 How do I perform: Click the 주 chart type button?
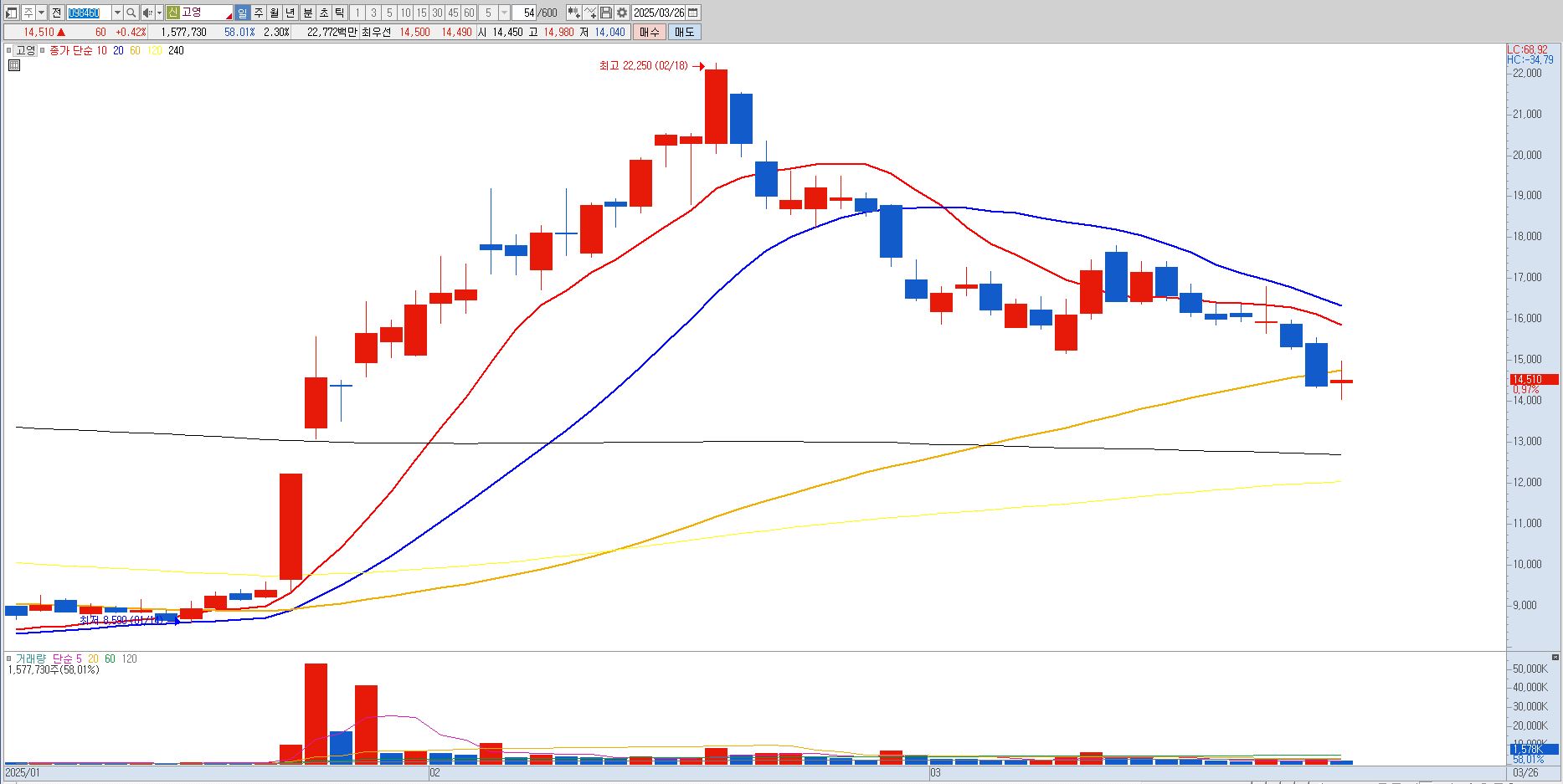[x=28, y=13]
